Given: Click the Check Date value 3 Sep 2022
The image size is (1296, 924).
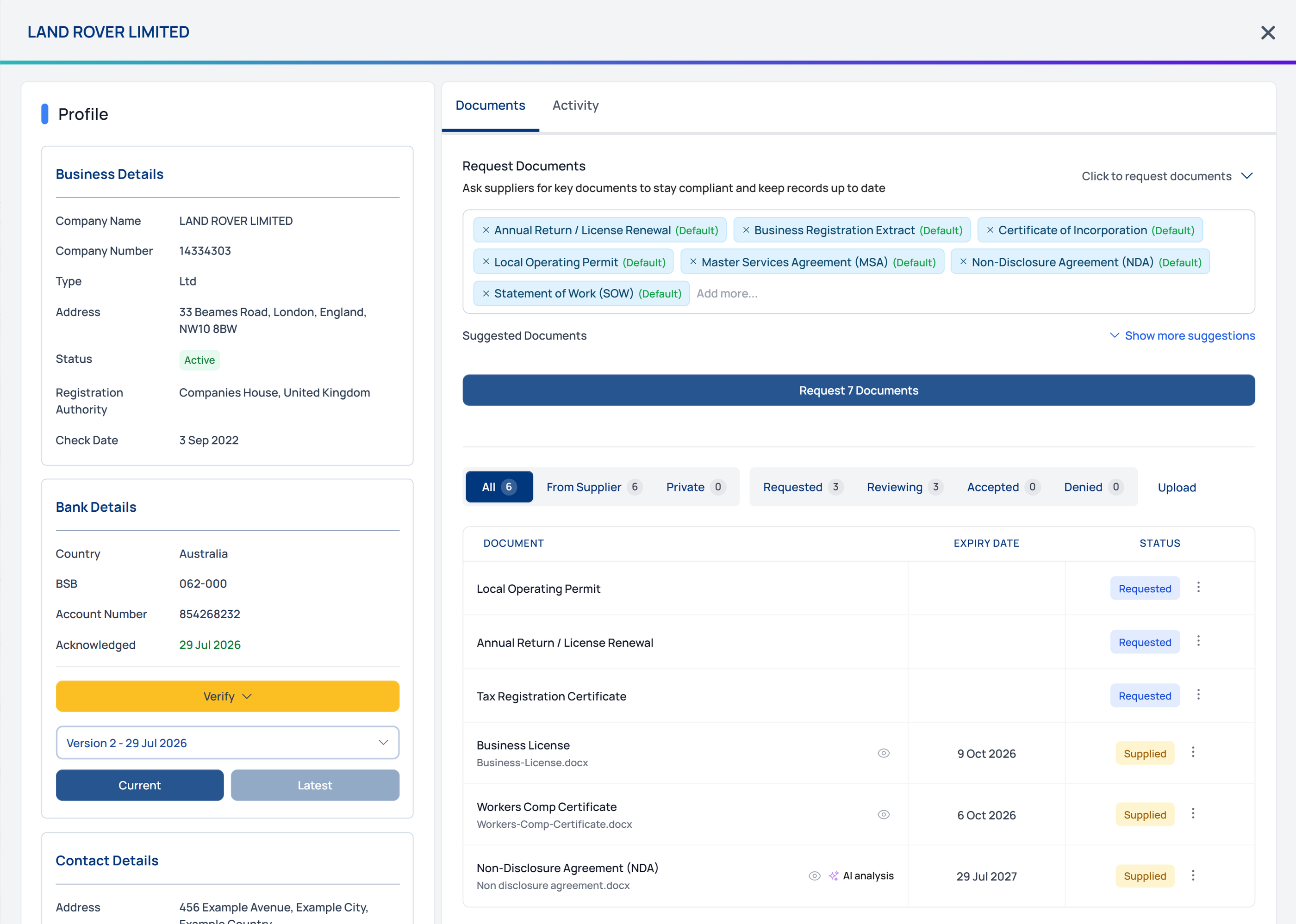Looking at the screenshot, I should pyautogui.click(x=208, y=440).
